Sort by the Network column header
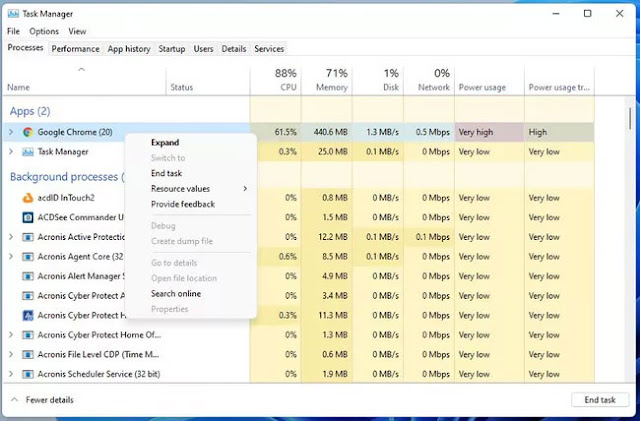The height and width of the screenshot is (421, 640). point(429,80)
